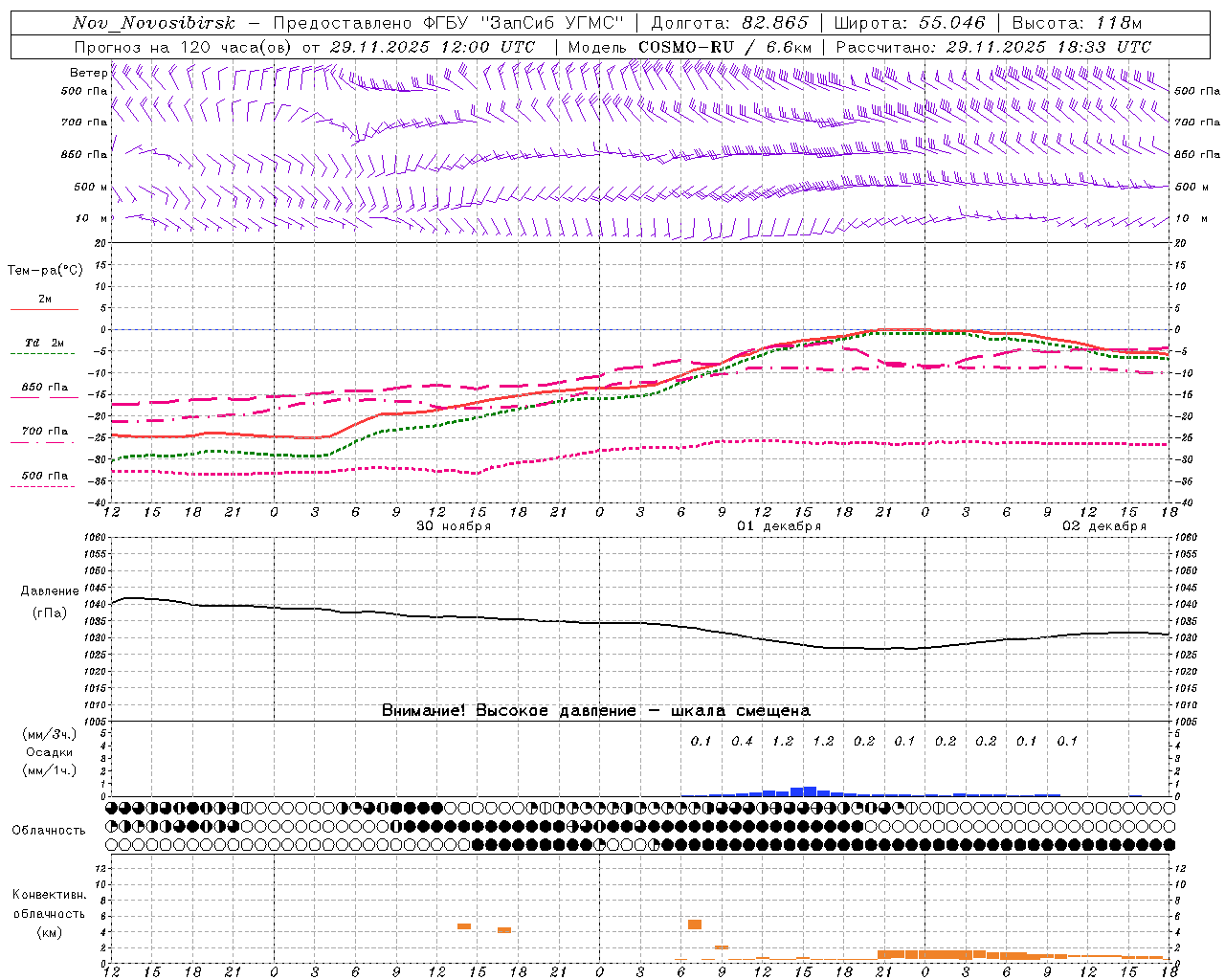Click the '02 декабря' date label

coord(1104,526)
